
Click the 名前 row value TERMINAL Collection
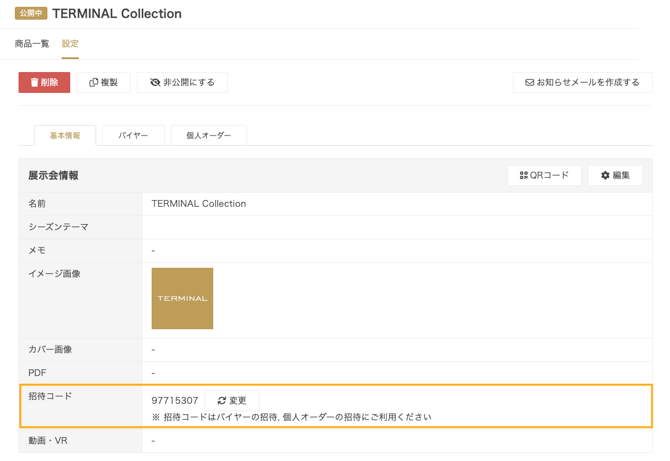point(198,203)
